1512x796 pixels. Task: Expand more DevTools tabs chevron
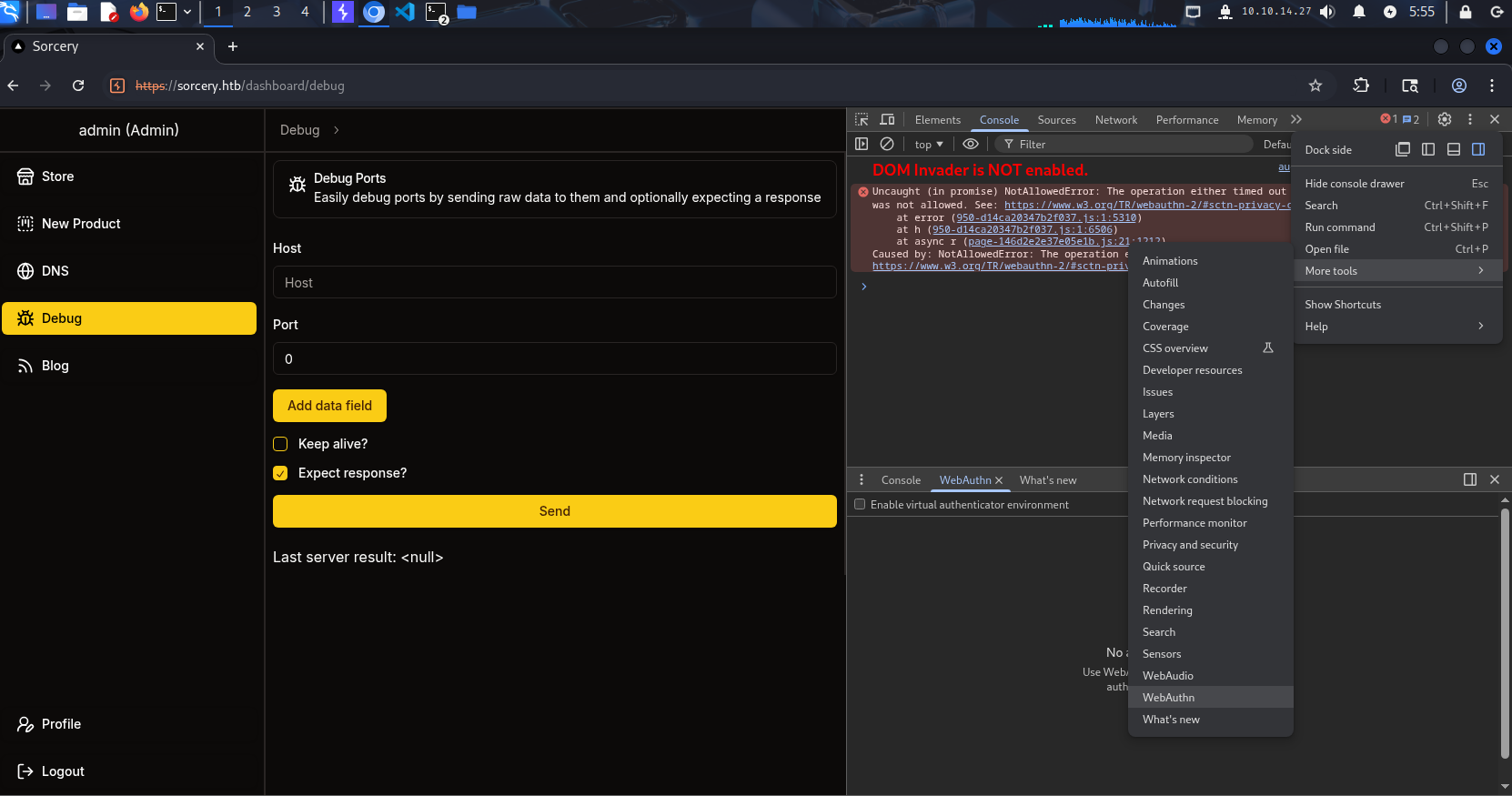click(1296, 119)
